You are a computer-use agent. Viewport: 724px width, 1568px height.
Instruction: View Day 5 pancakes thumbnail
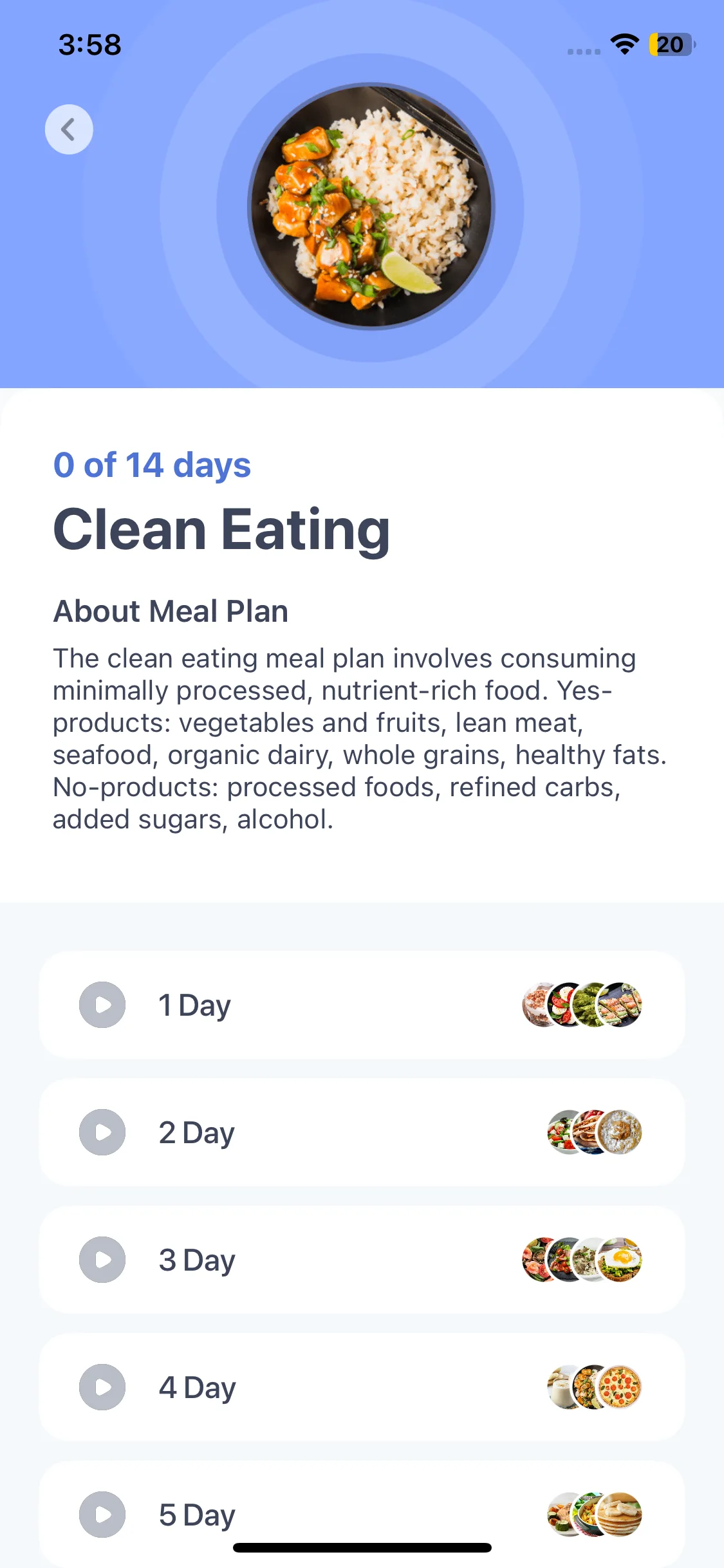coord(619,1515)
